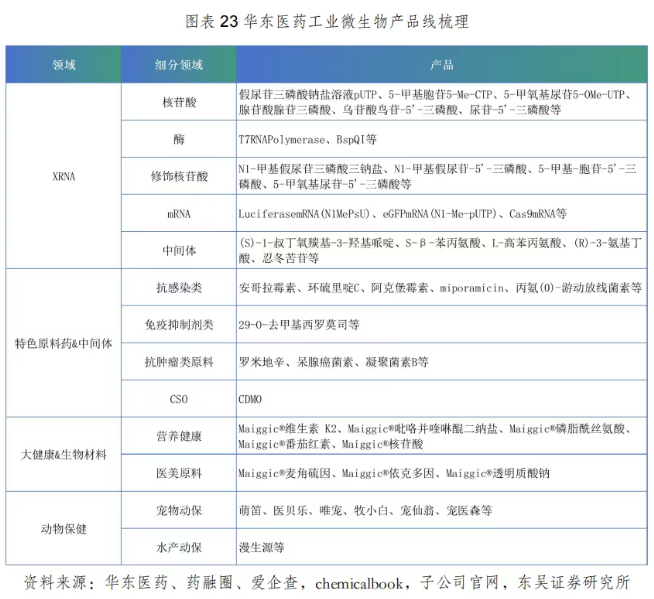The image size is (654, 599).
Task: Click the 医美原料 subcategory cell
Action: (x=179, y=473)
